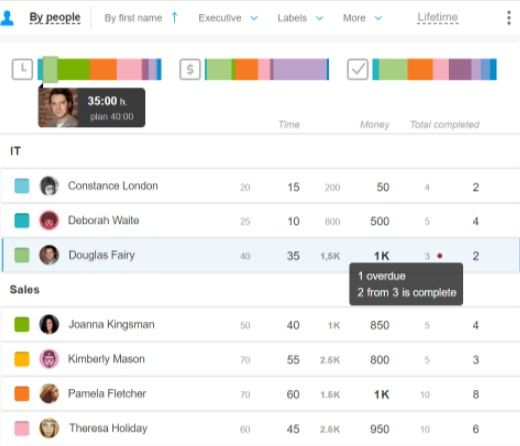Open Deborah Waite's avatar

[x=49, y=220]
